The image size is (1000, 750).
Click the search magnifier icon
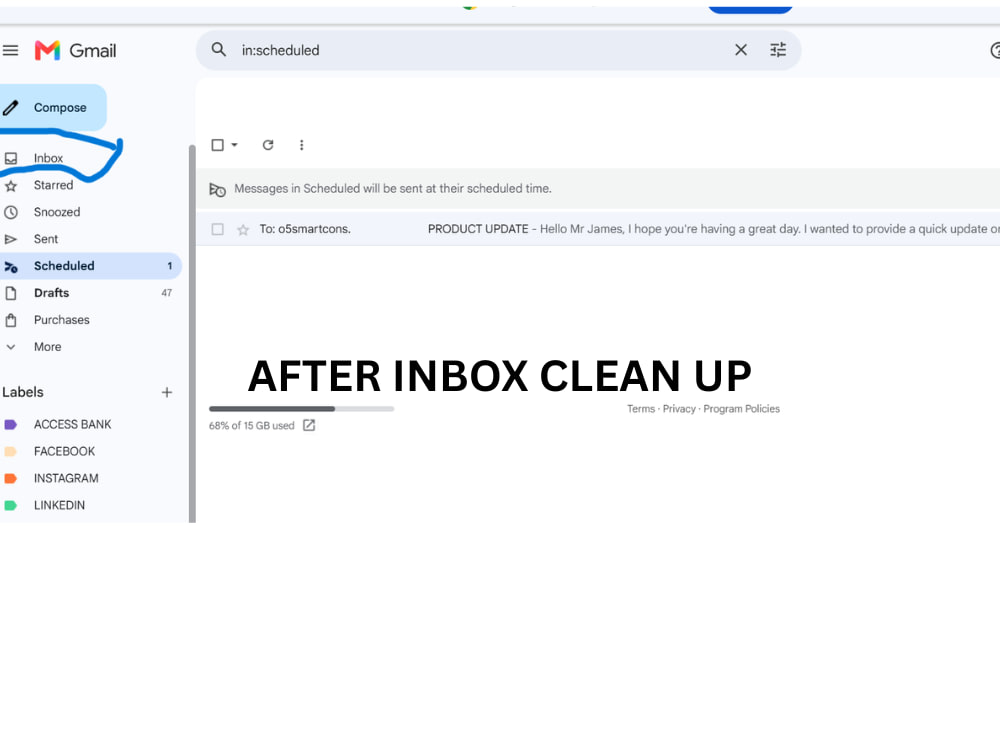pyautogui.click(x=219, y=50)
